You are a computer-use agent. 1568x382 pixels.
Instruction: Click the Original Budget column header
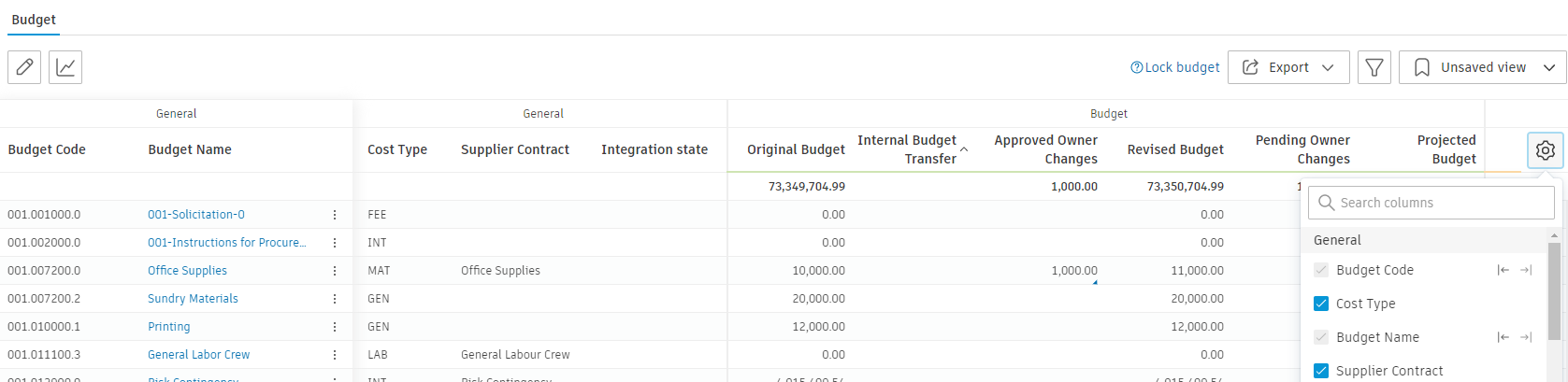tap(796, 149)
